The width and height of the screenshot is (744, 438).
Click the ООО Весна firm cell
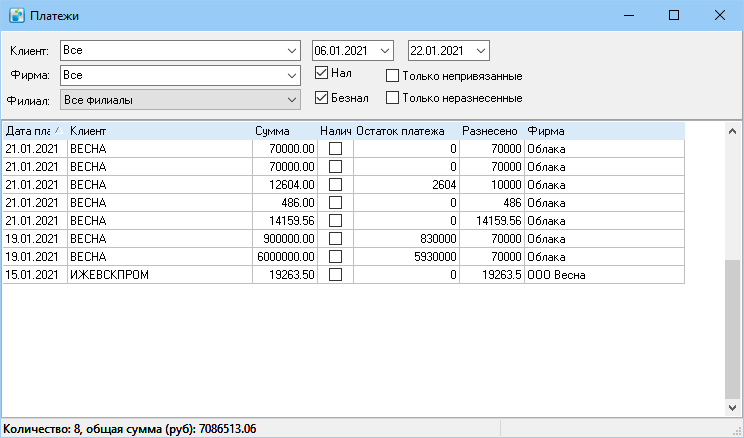pos(604,275)
